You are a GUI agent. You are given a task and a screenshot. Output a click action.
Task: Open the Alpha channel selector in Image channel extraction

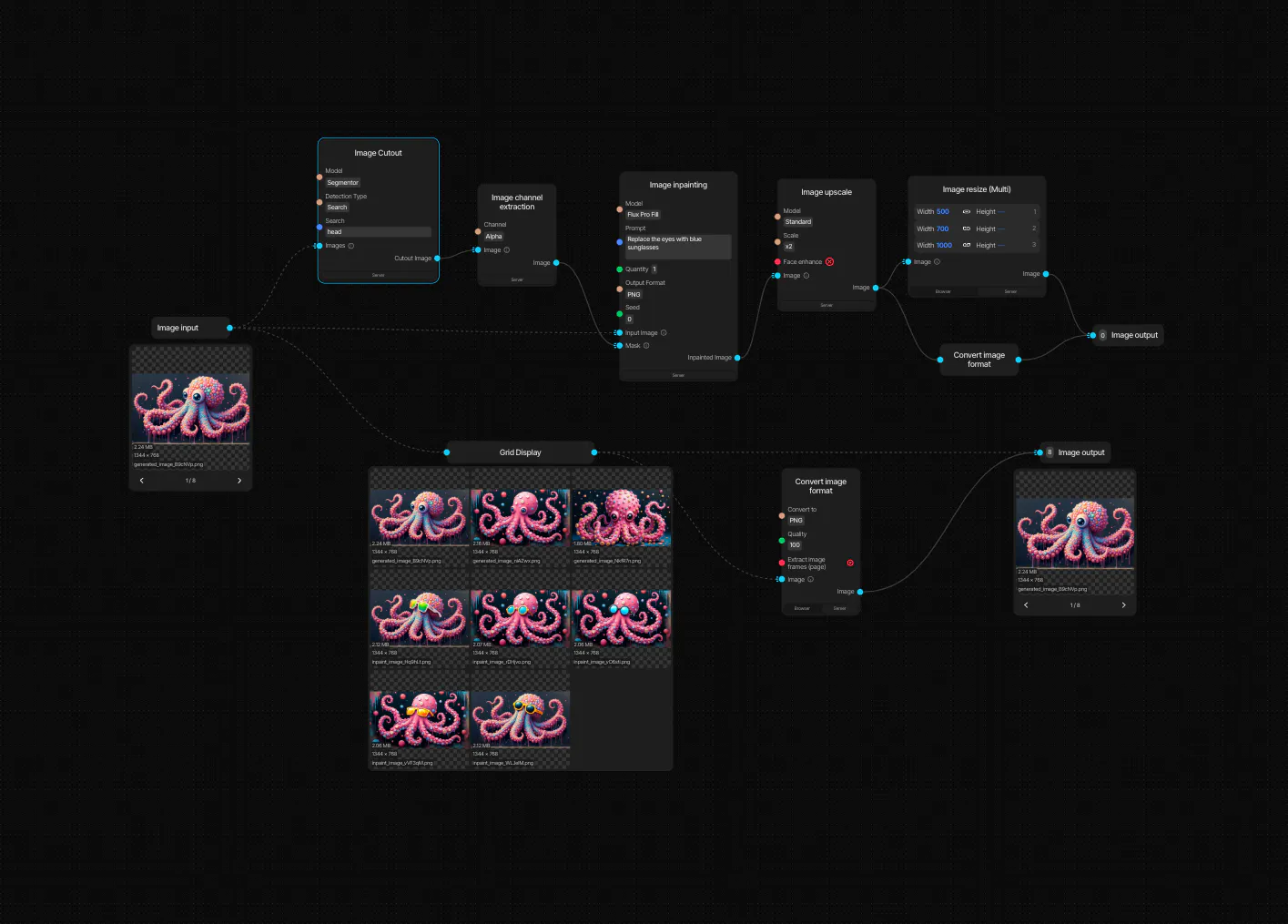pos(493,236)
